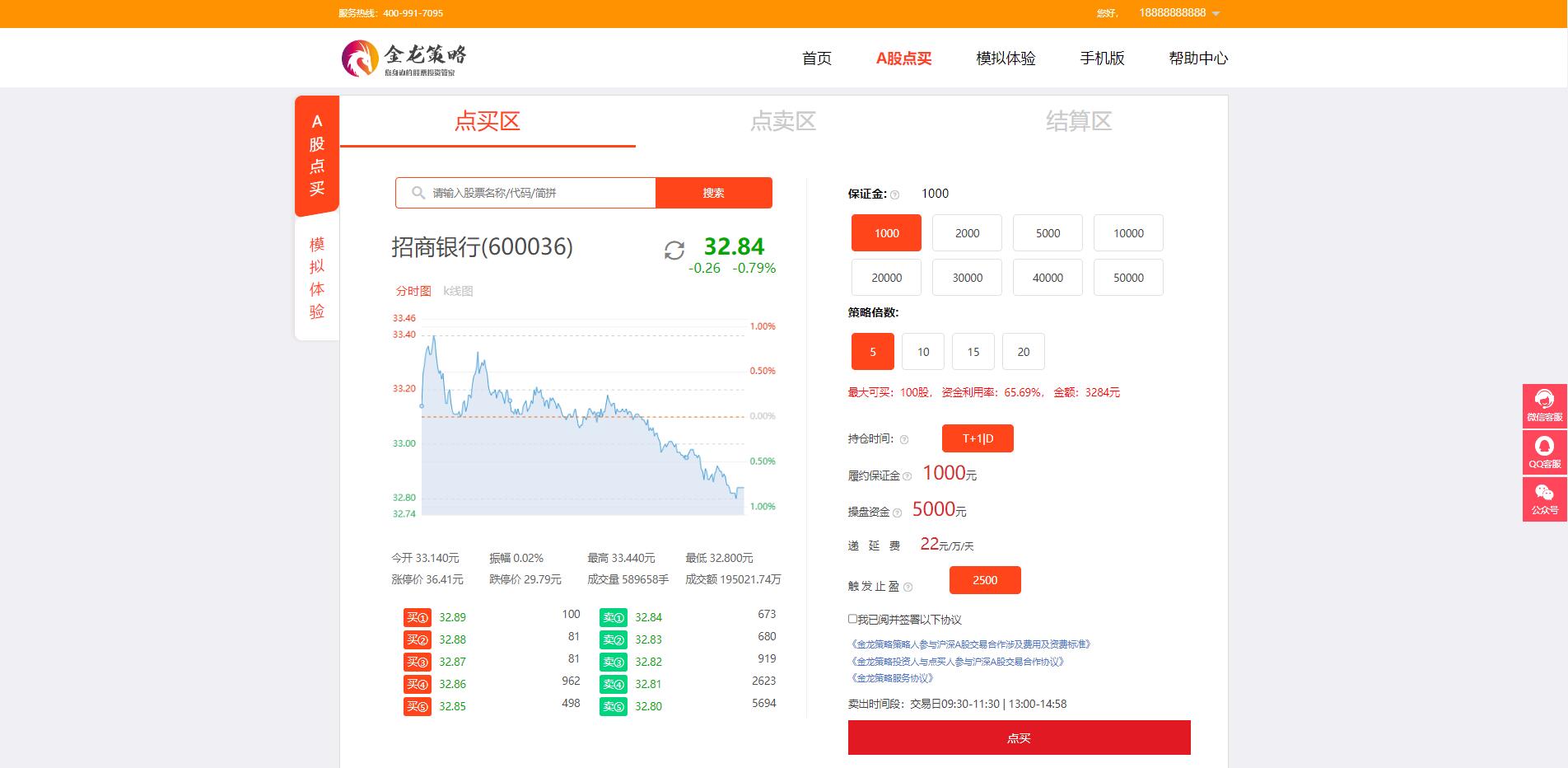Expand the user account dropdown arrow
Viewport: 1568px width, 768px height.
1216,14
